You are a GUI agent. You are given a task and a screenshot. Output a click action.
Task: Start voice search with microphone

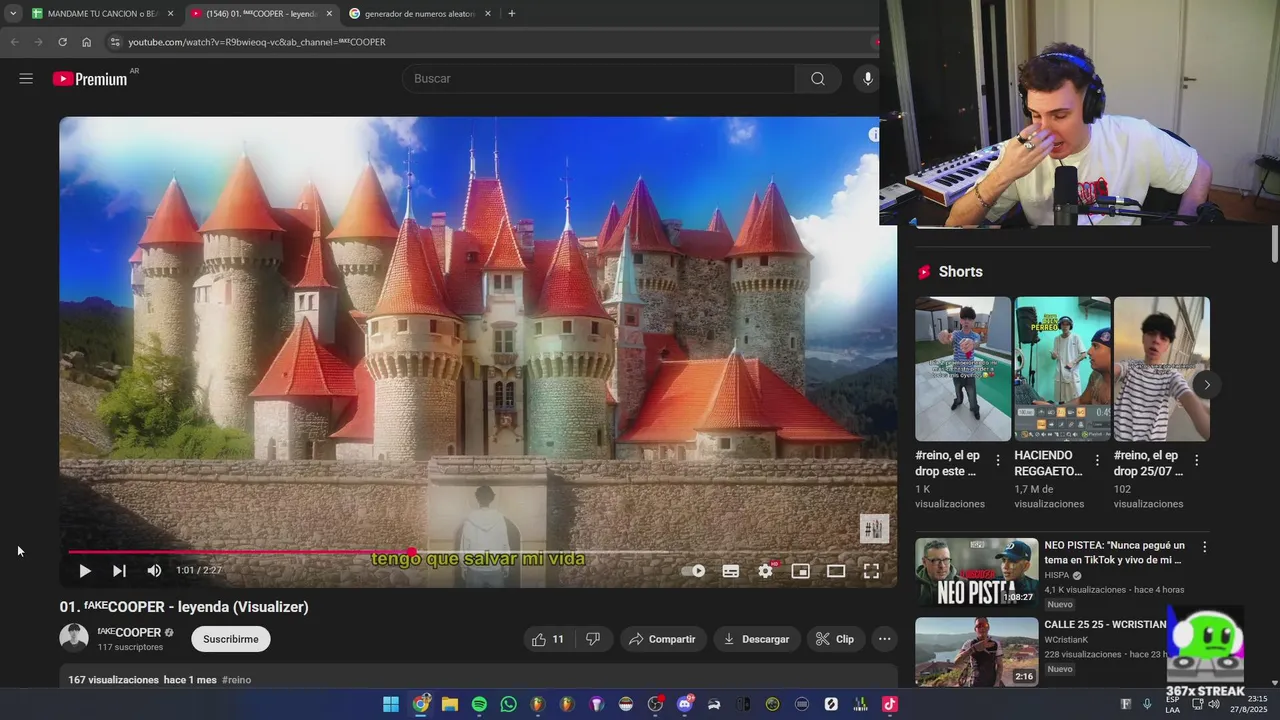867,79
